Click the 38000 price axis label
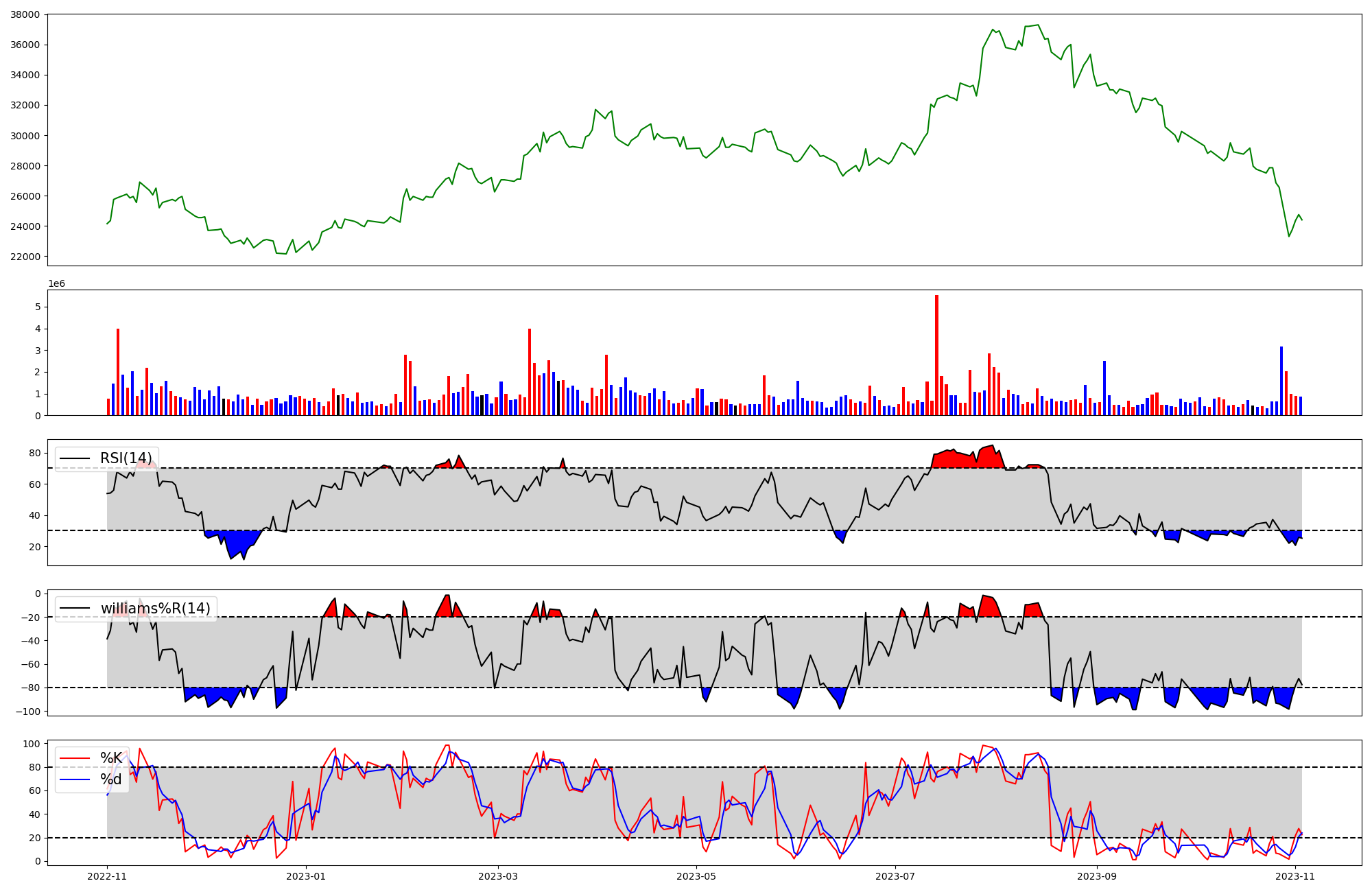 click(25, 14)
